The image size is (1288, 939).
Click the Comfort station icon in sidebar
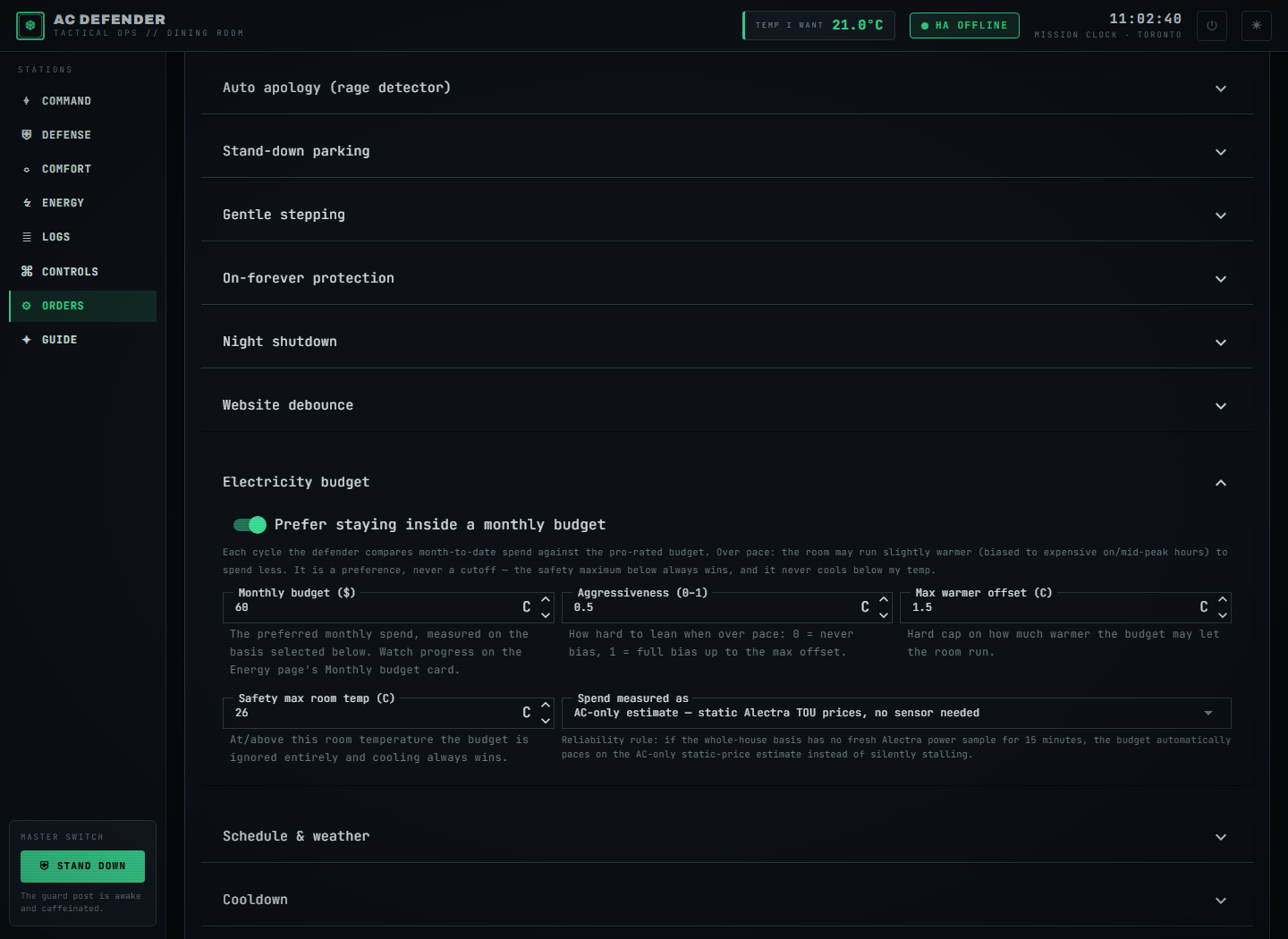pyautogui.click(x=27, y=169)
